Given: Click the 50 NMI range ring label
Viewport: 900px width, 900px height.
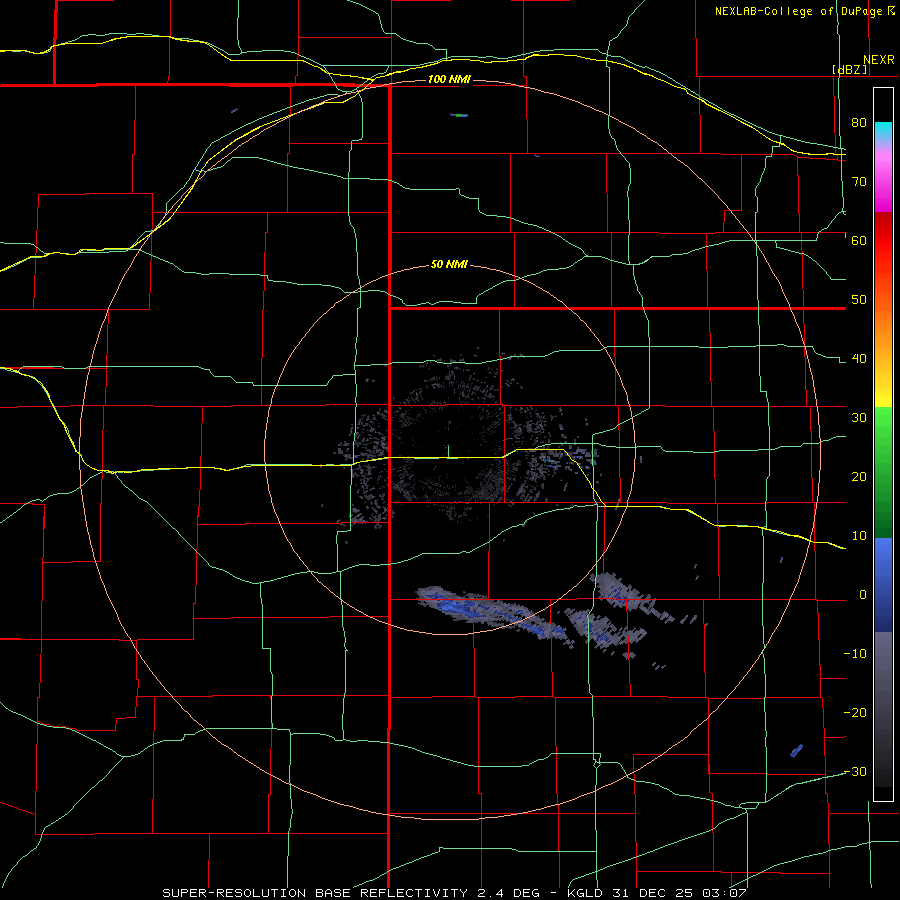Looking at the screenshot, I should pos(449,264).
